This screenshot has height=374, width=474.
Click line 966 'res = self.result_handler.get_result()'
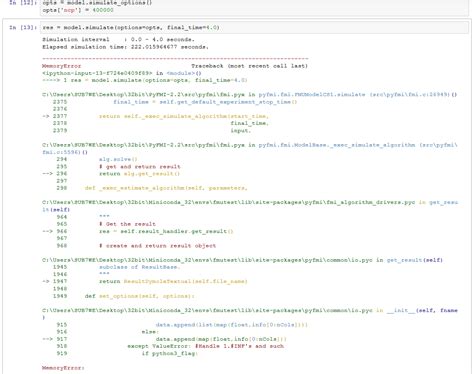point(138,231)
